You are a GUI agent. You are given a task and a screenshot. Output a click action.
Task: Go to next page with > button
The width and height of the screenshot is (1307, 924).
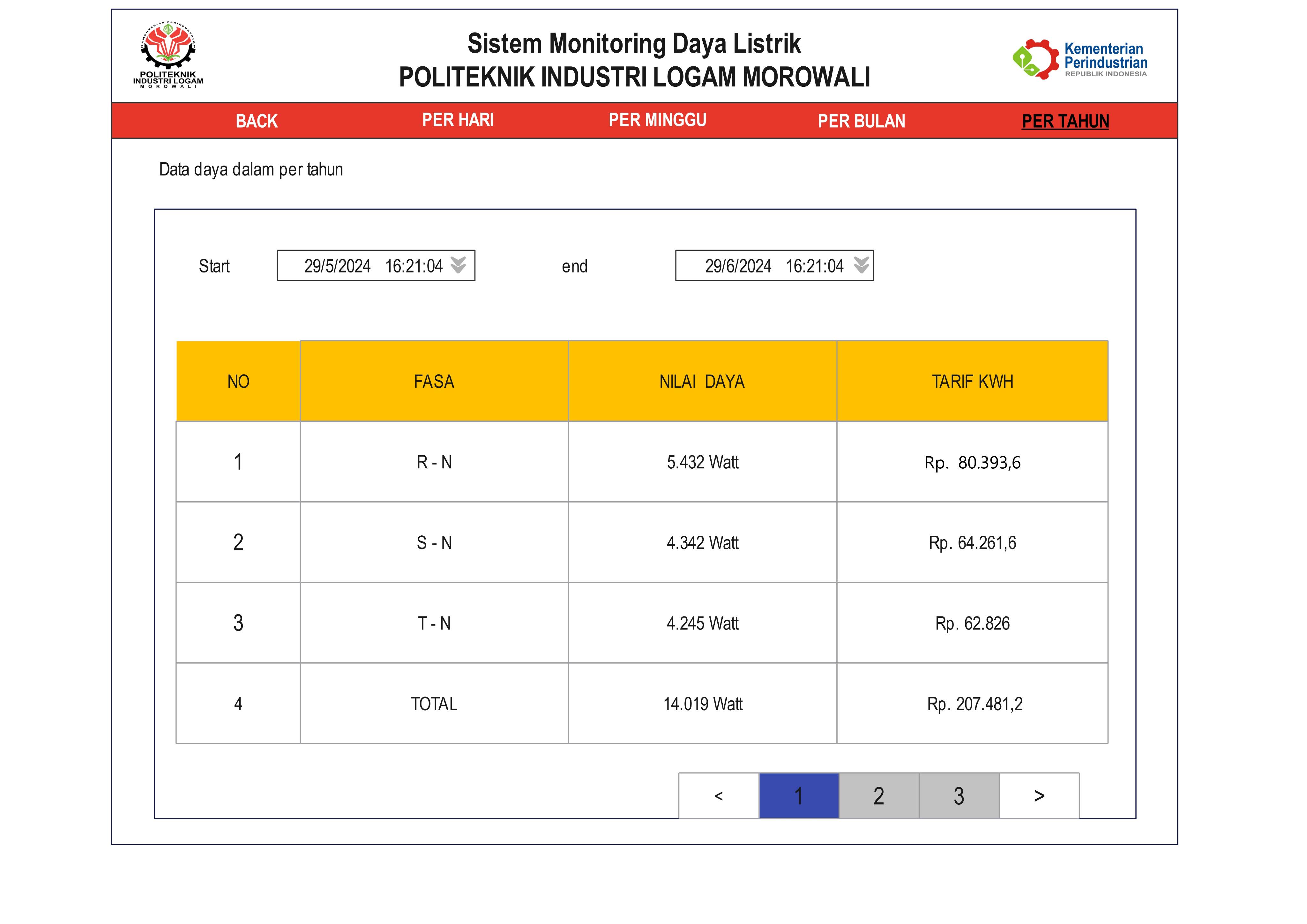click(1039, 795)
